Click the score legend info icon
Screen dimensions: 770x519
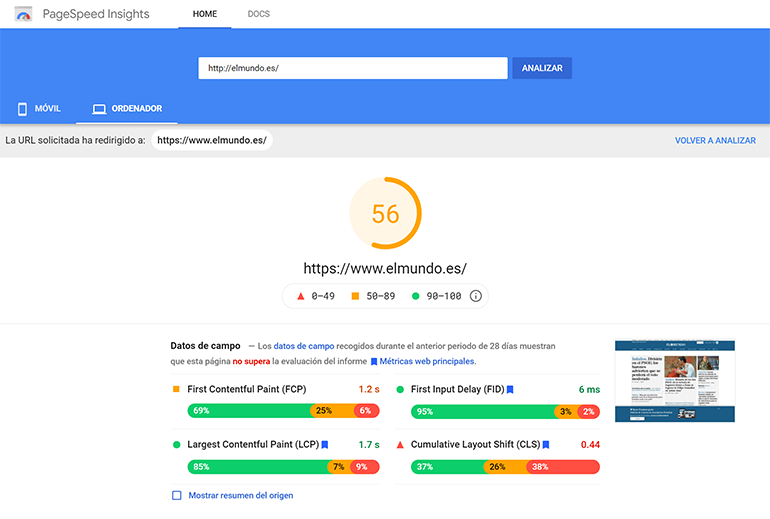coord(476,296)
